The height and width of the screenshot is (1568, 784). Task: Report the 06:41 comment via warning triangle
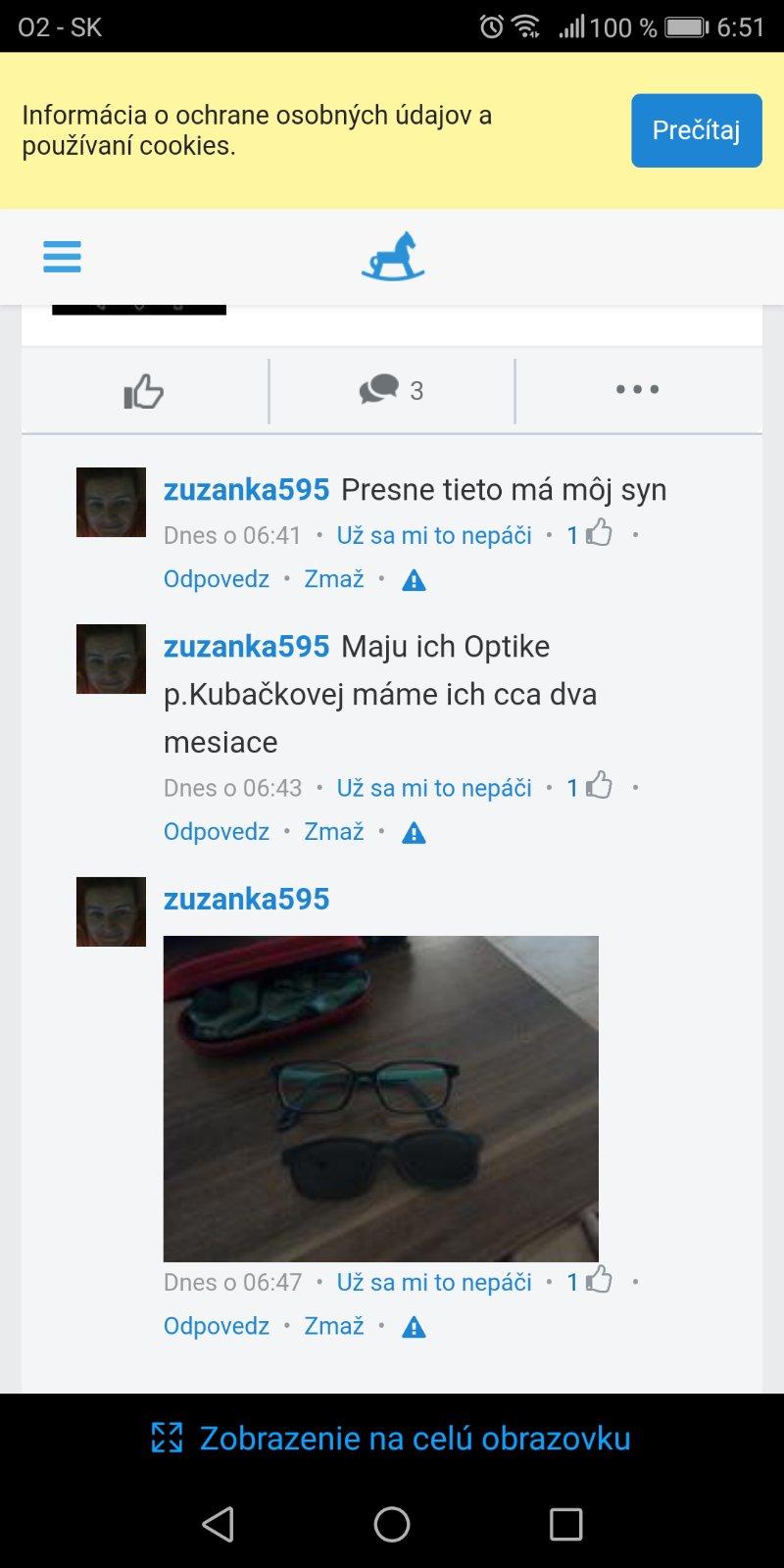[x=415, y=580]
